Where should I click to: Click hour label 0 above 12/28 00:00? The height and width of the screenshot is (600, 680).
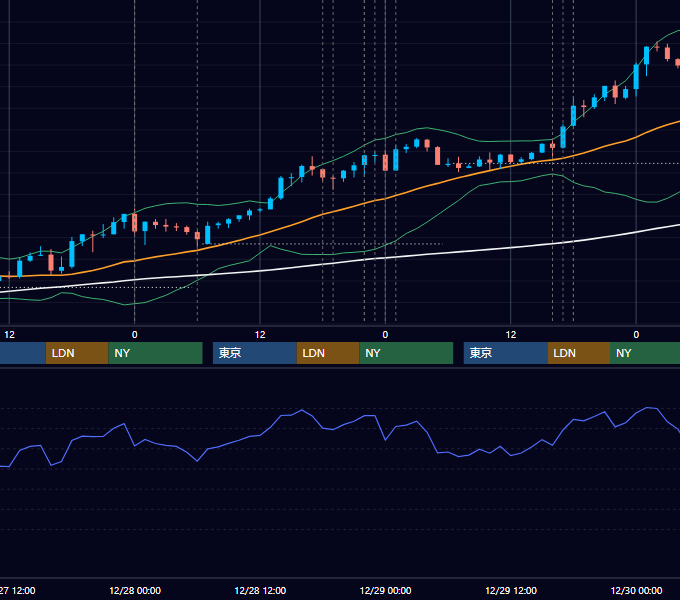tap(134, 335)
